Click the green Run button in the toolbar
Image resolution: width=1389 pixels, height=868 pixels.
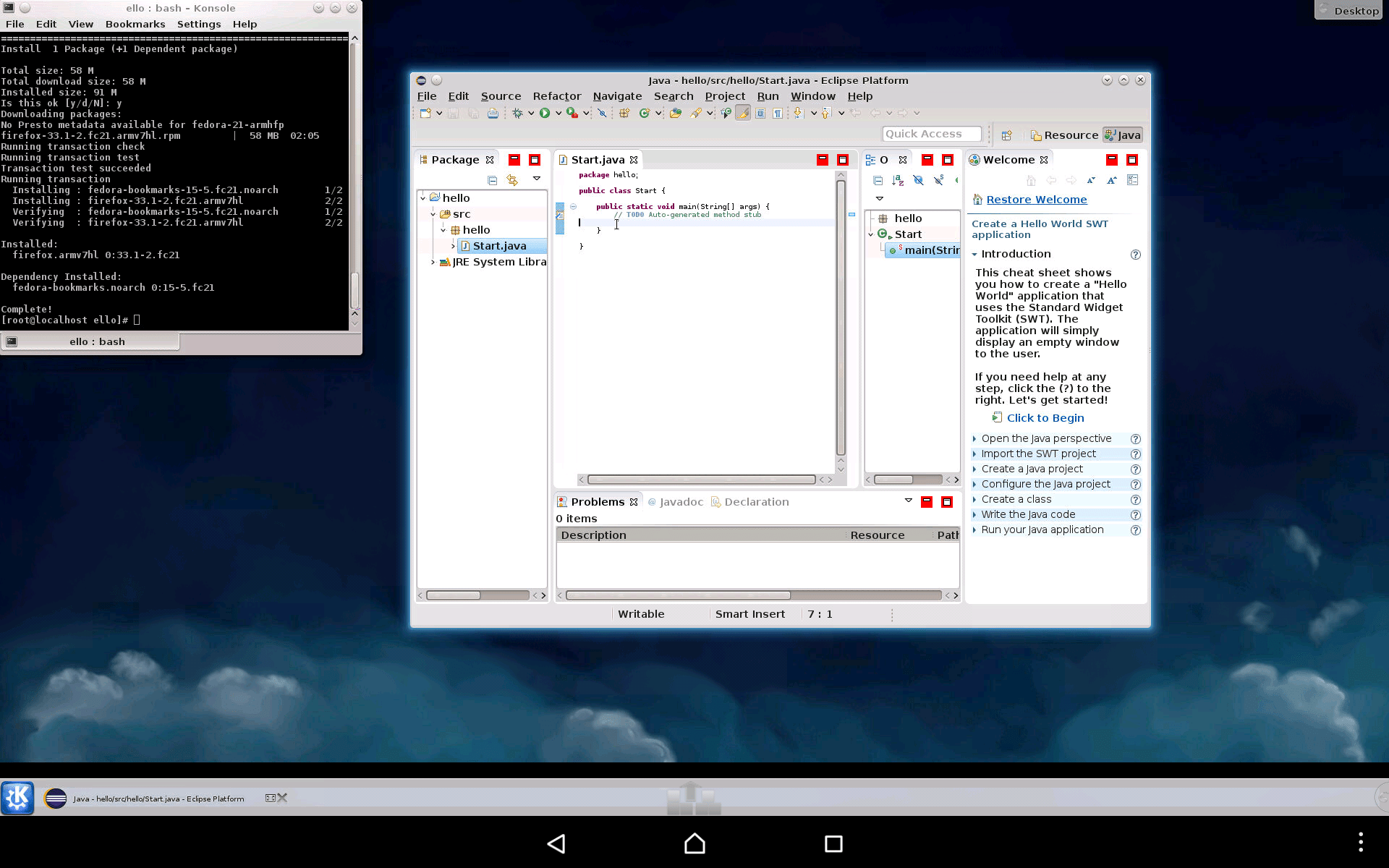[545, 113]
